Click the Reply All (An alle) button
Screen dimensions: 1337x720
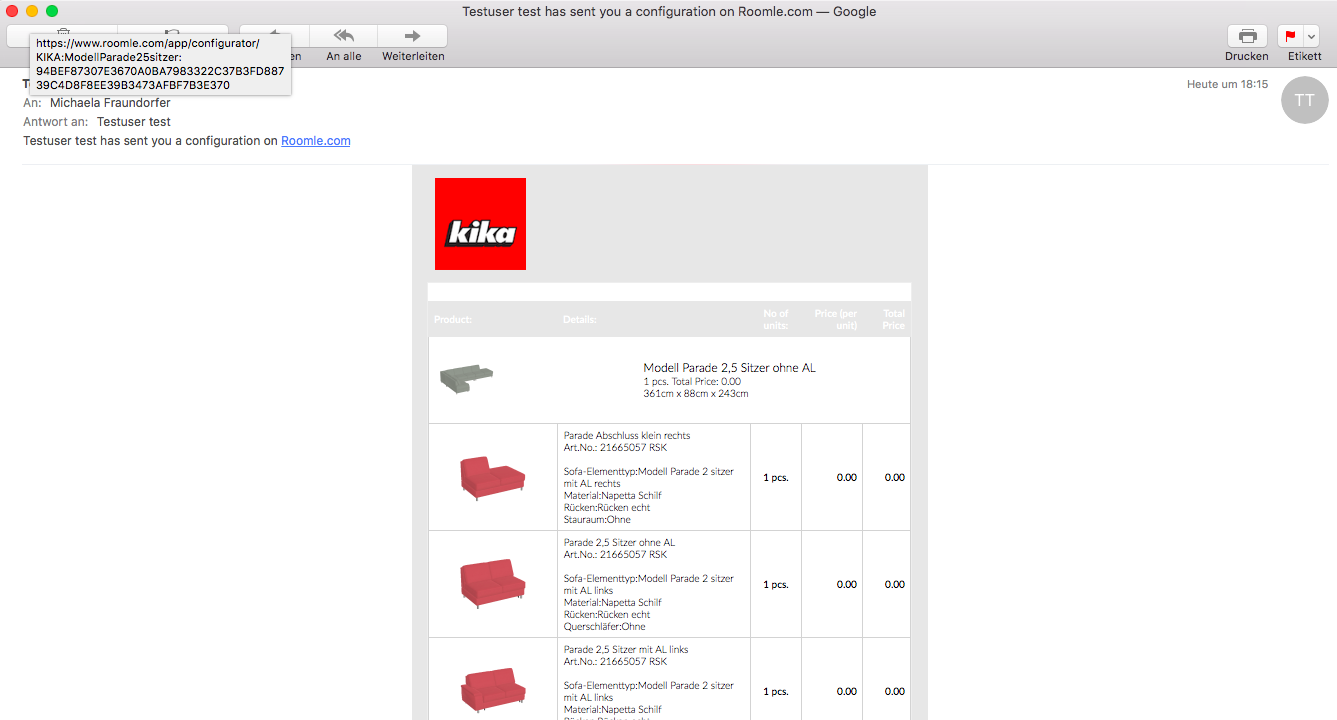[344, 36]
